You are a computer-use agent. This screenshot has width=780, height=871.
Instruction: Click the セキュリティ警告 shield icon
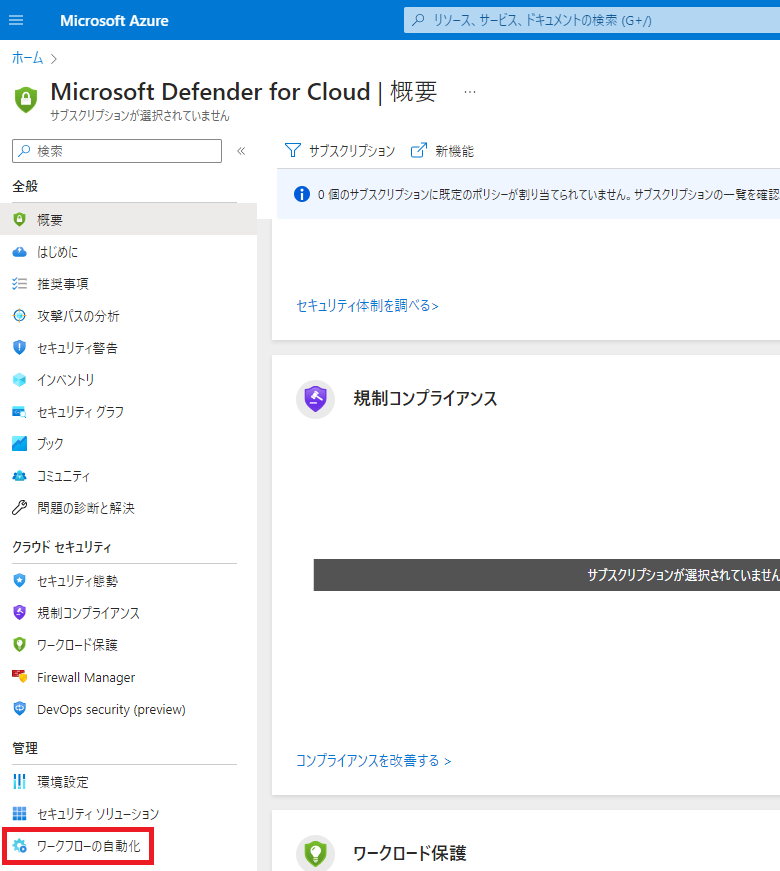point(19,348)
